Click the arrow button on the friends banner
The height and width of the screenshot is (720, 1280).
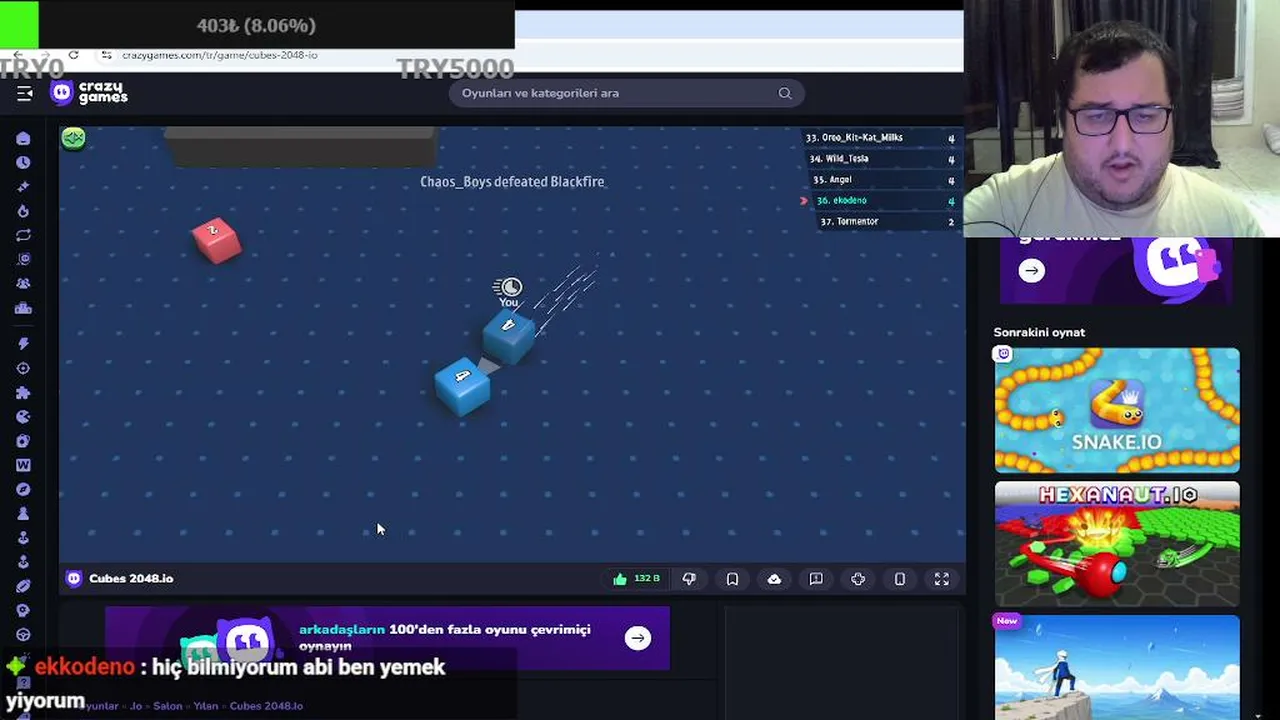[638, 638]
